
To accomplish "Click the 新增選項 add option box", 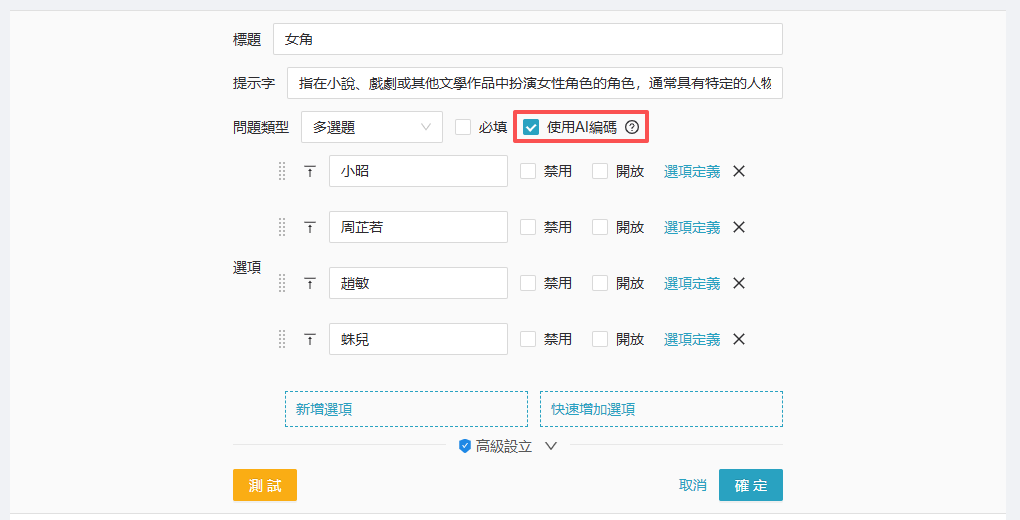I will (406, 409).
